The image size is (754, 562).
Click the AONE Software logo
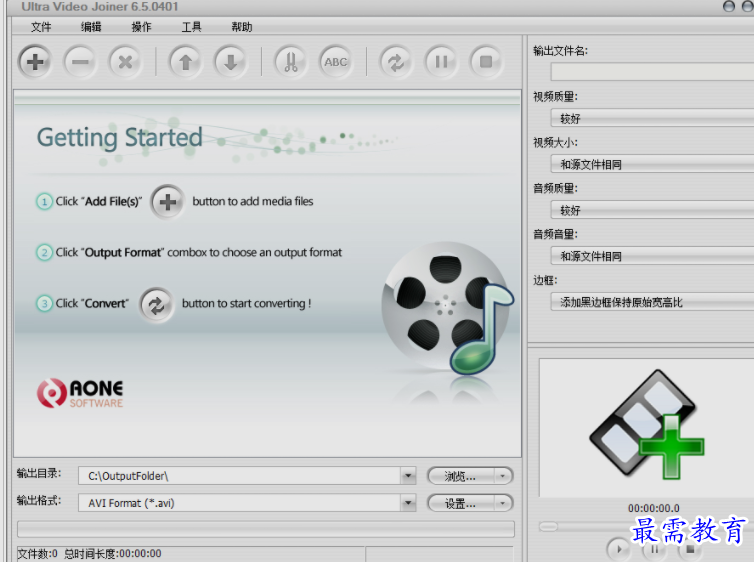pos(80,393)
